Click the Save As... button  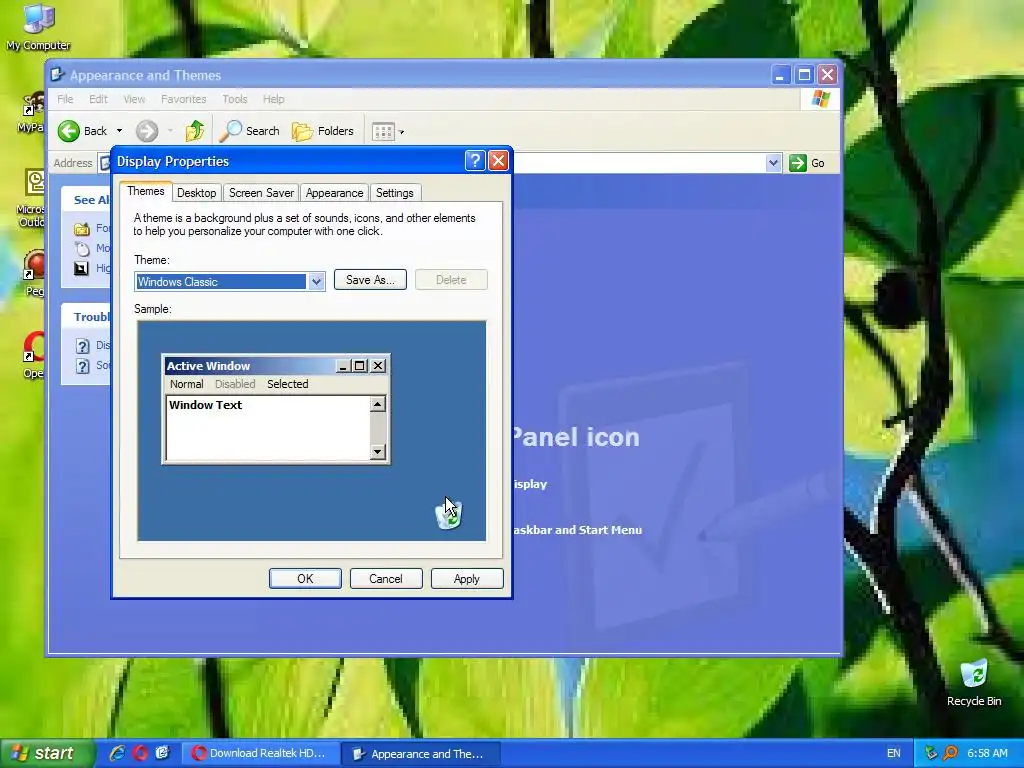pyautogui.click(x=370, y=280)
